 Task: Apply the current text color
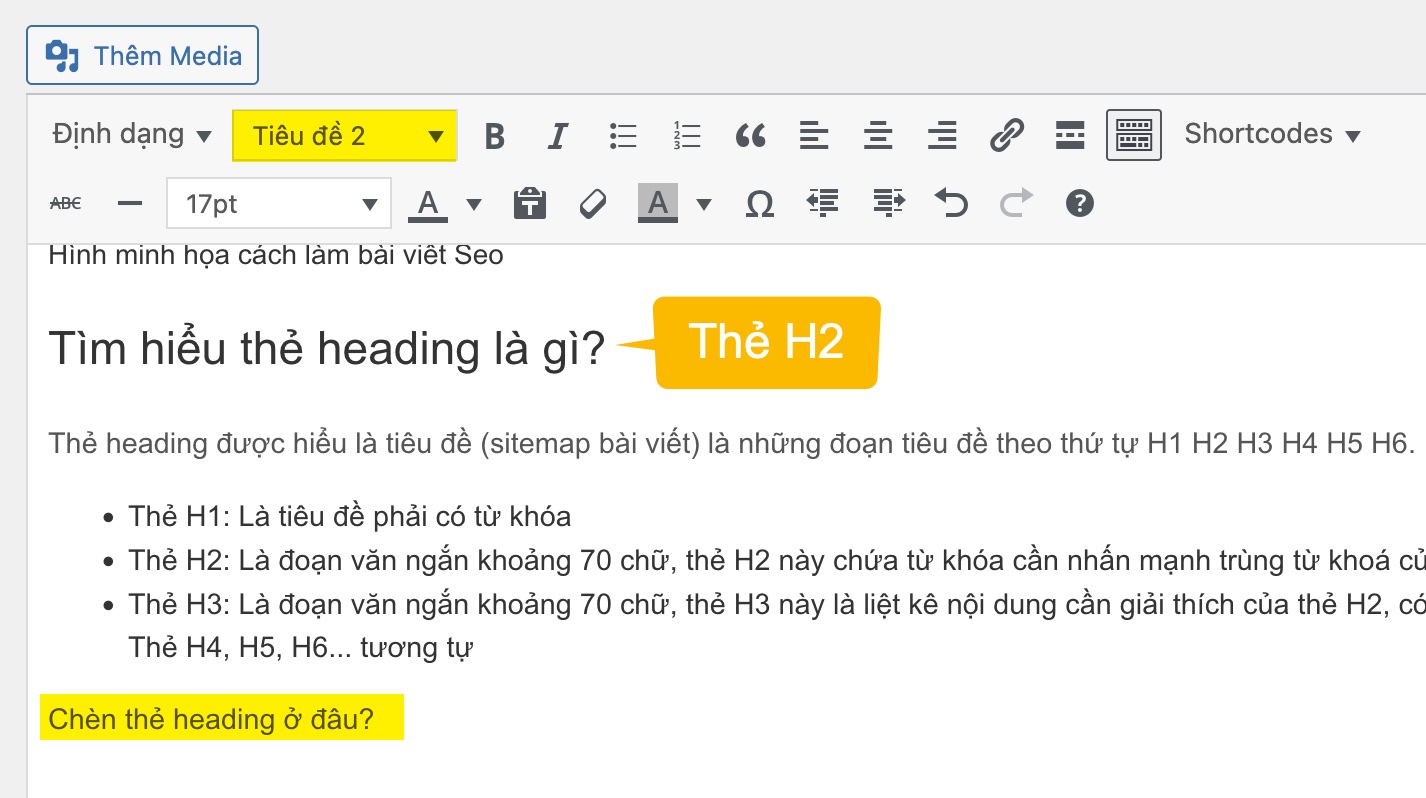coord(428,204)
